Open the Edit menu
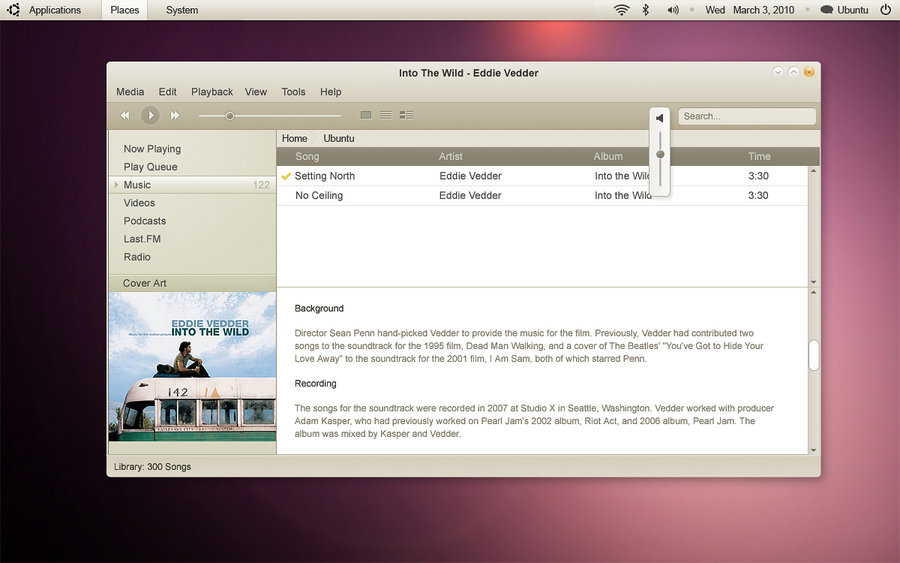900x563 pixels. point(168,92)
